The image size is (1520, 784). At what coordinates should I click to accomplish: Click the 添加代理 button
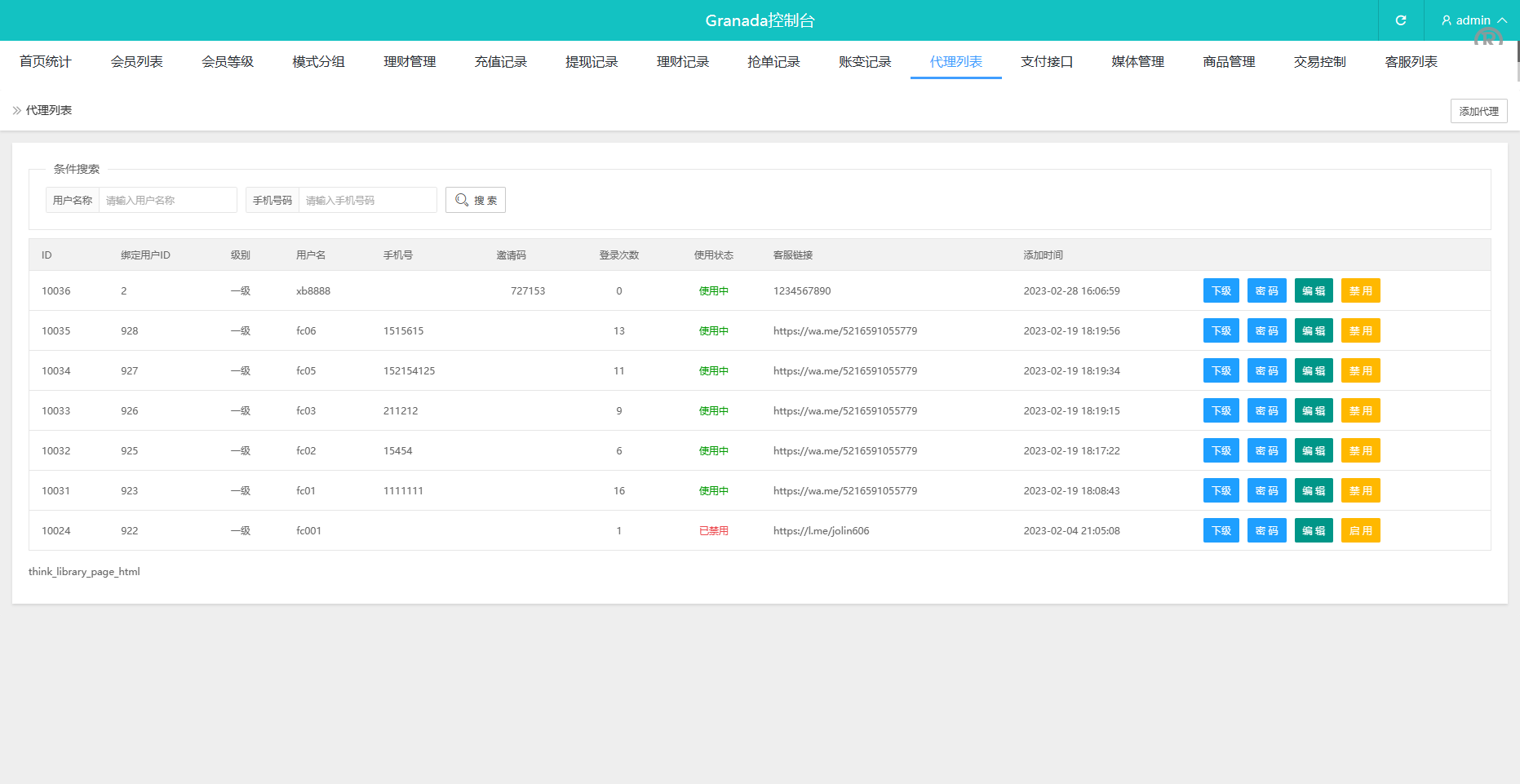pos(1478,111)
